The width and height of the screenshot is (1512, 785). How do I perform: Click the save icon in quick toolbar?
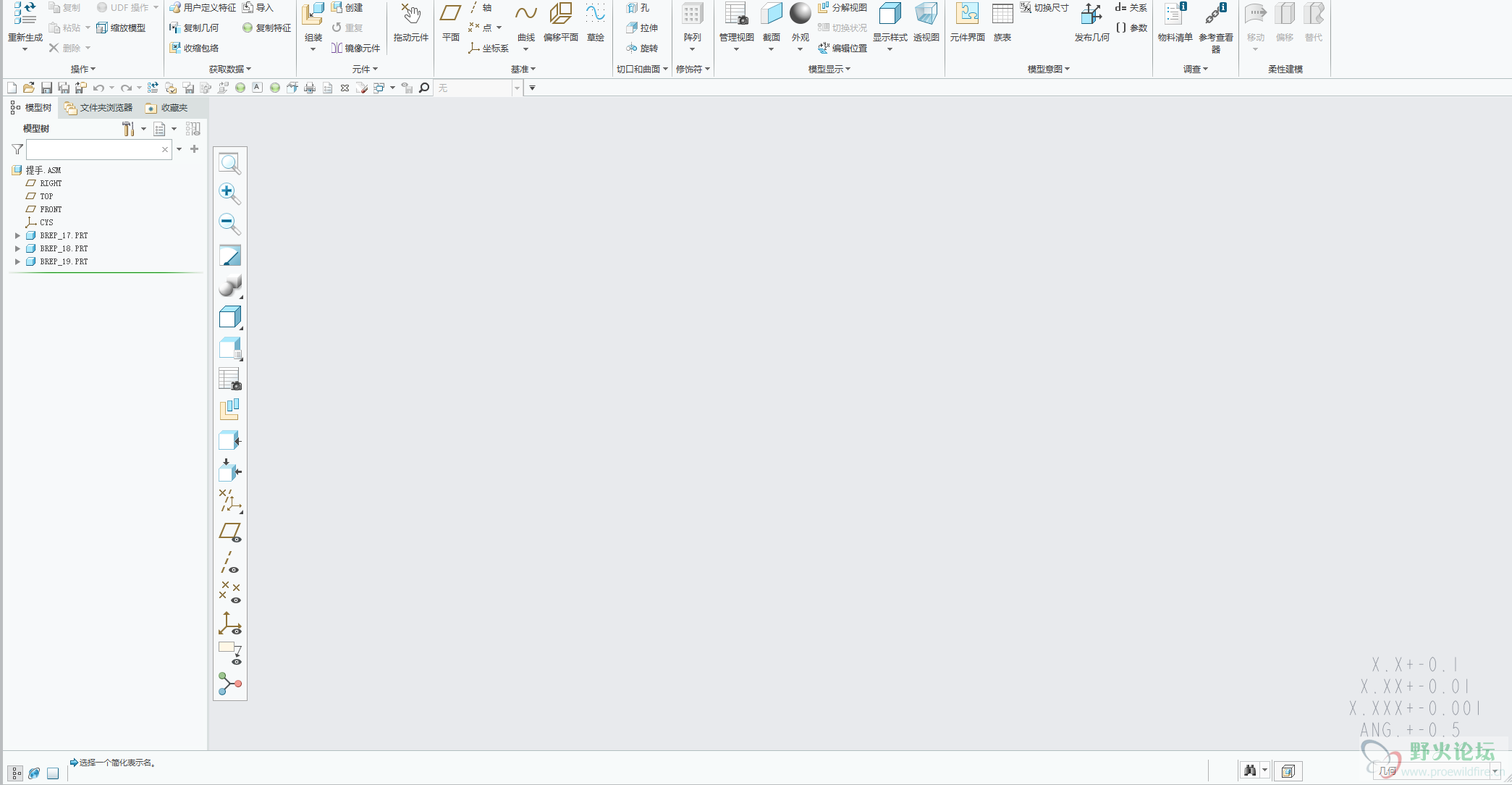click(46, 88)
